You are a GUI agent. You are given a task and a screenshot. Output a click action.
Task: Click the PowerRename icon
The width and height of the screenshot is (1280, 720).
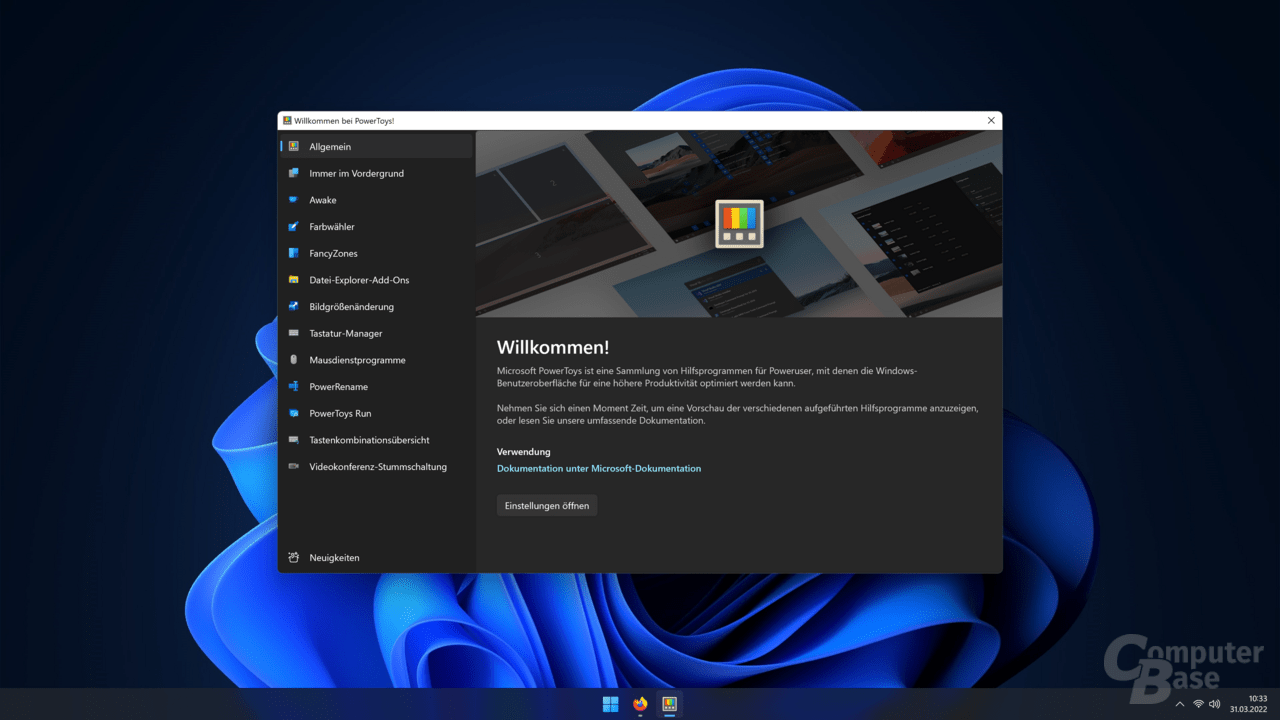coord(294,386)
